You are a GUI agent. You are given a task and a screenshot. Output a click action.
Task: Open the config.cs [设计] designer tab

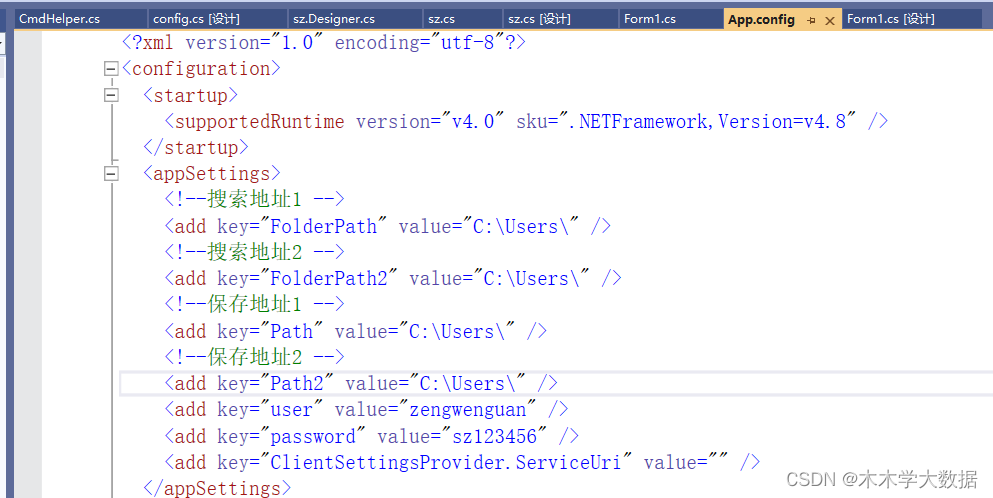tap(196, 19)
